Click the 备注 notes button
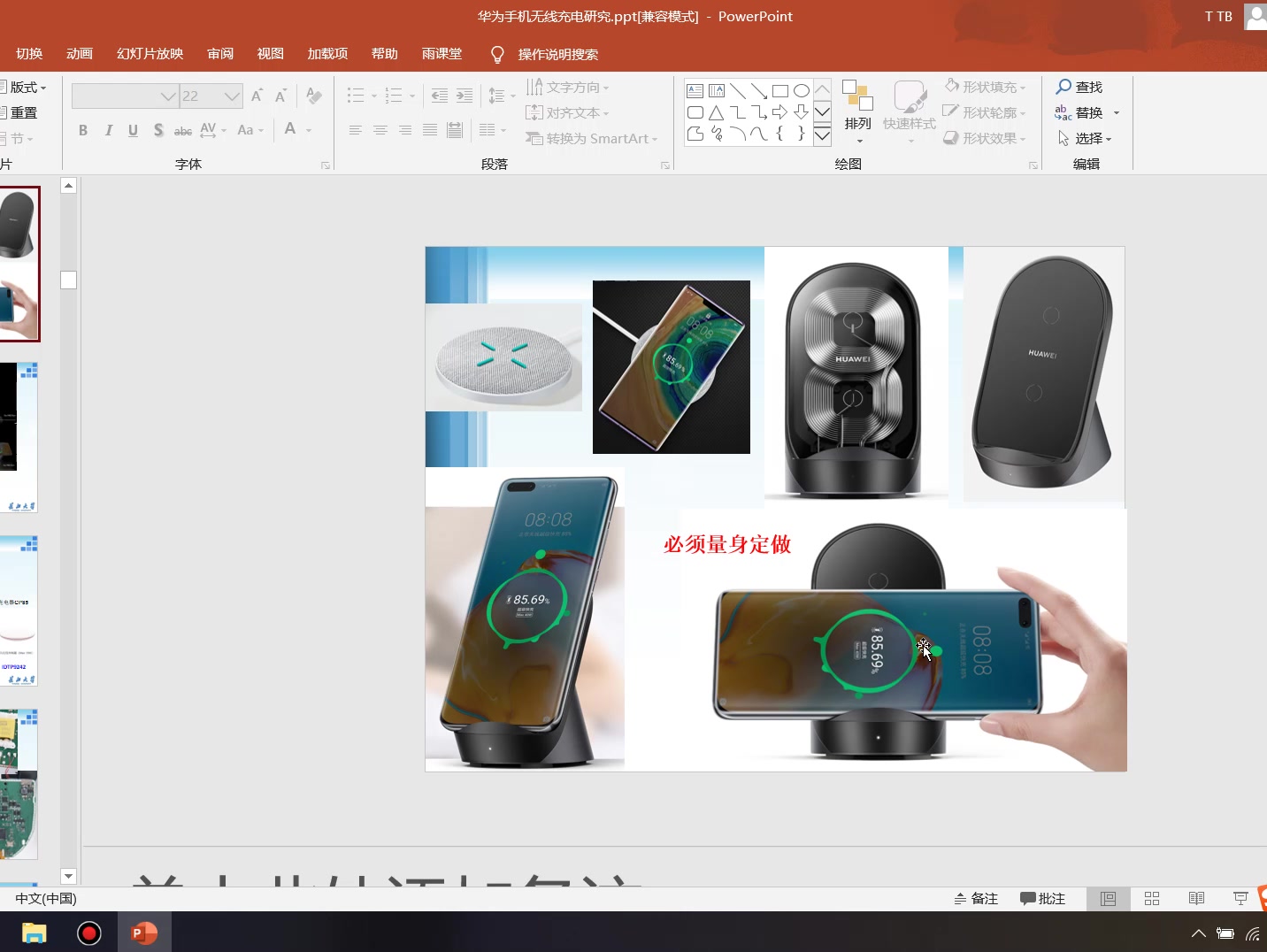This screenshot has width=1267, height=952. coord(976,898)
